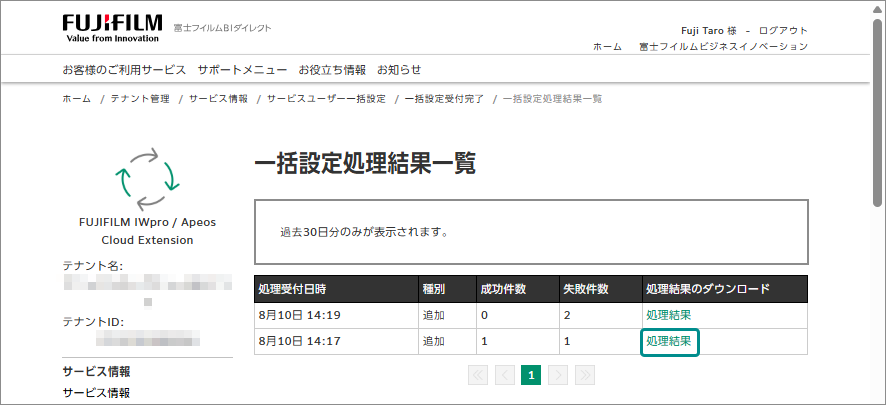Image resolution: width=886 pixels, height=405 pixels.
Task: Go to last page pagination arrow
Action: pyautogui.click(x=585, y=375)
